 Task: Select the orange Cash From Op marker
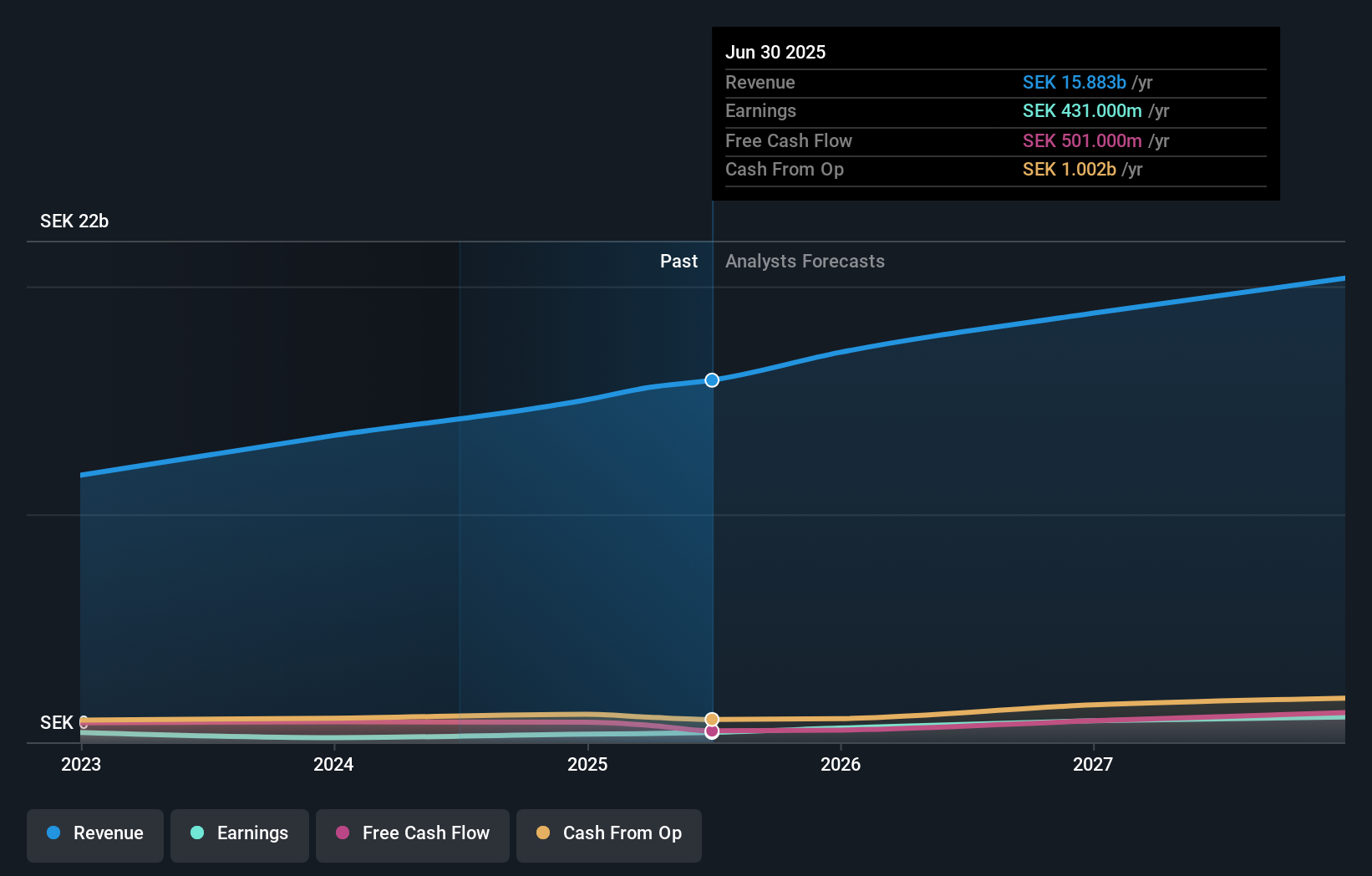[x=712, y=718]
